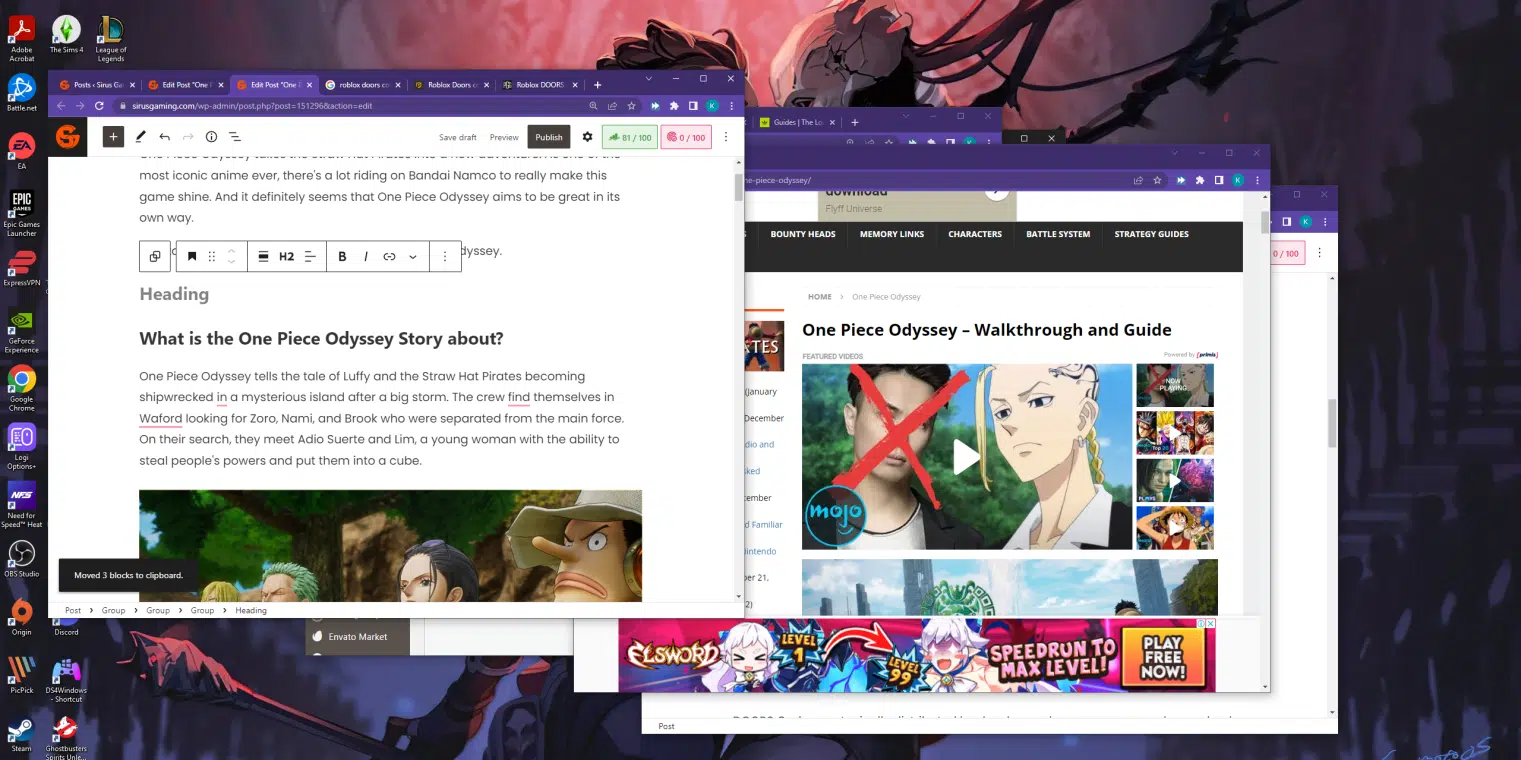
Task: Click the 81 / 100 SEO score indicator
Action: [x=628, y=137]
